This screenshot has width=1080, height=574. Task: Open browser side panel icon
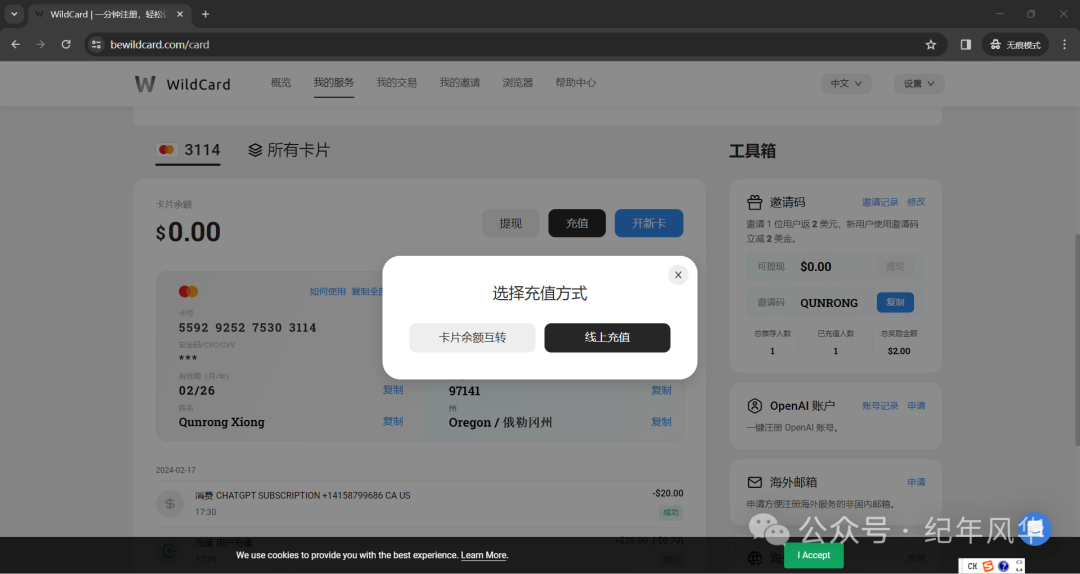point(965,45)
